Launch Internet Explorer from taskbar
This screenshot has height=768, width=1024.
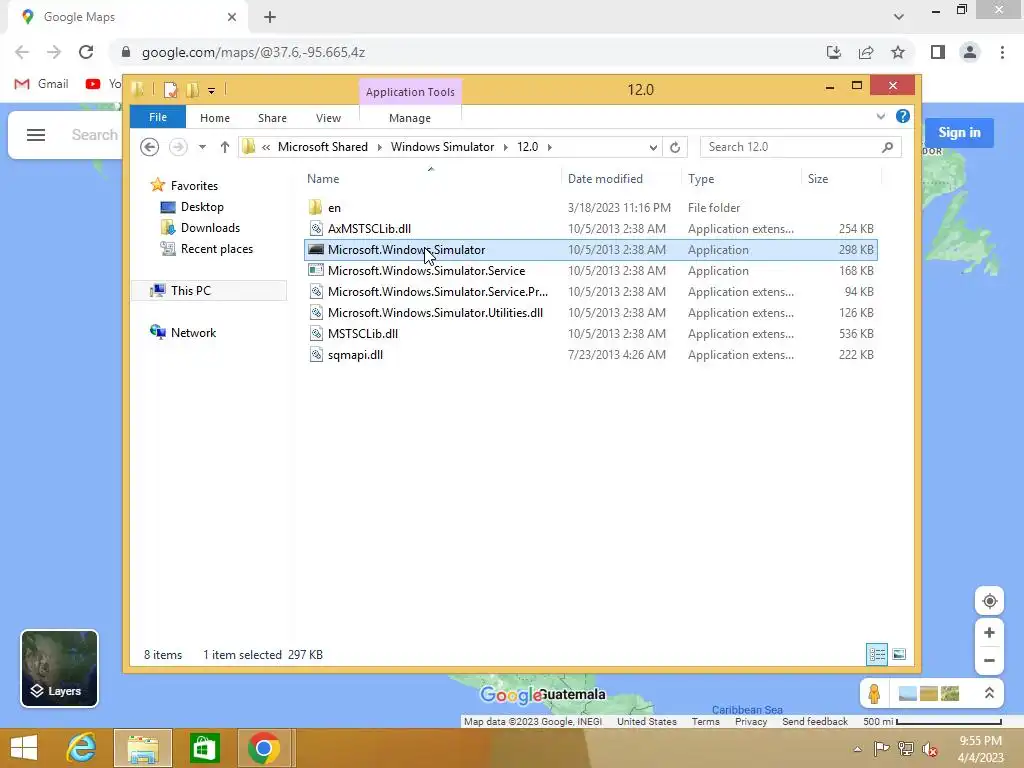82,748
